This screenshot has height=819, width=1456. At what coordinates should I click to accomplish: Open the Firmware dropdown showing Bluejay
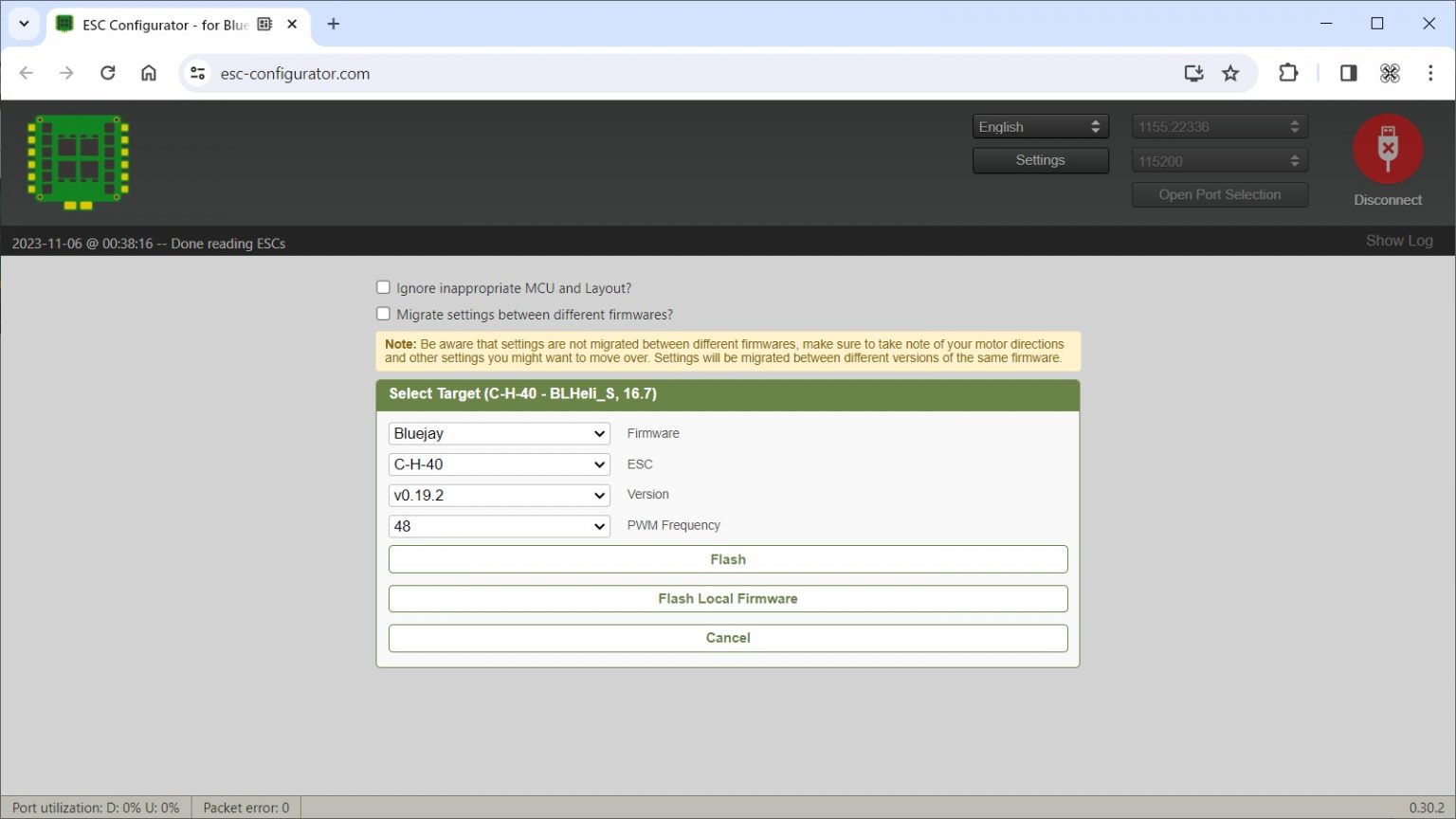pos(500,433)
